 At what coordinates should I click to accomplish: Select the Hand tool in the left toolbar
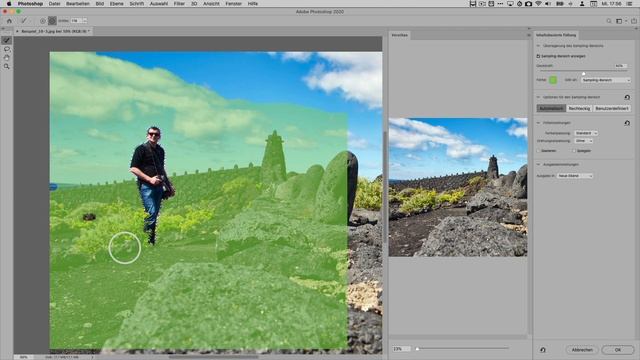pyautogui.click(x=7, y=58)
